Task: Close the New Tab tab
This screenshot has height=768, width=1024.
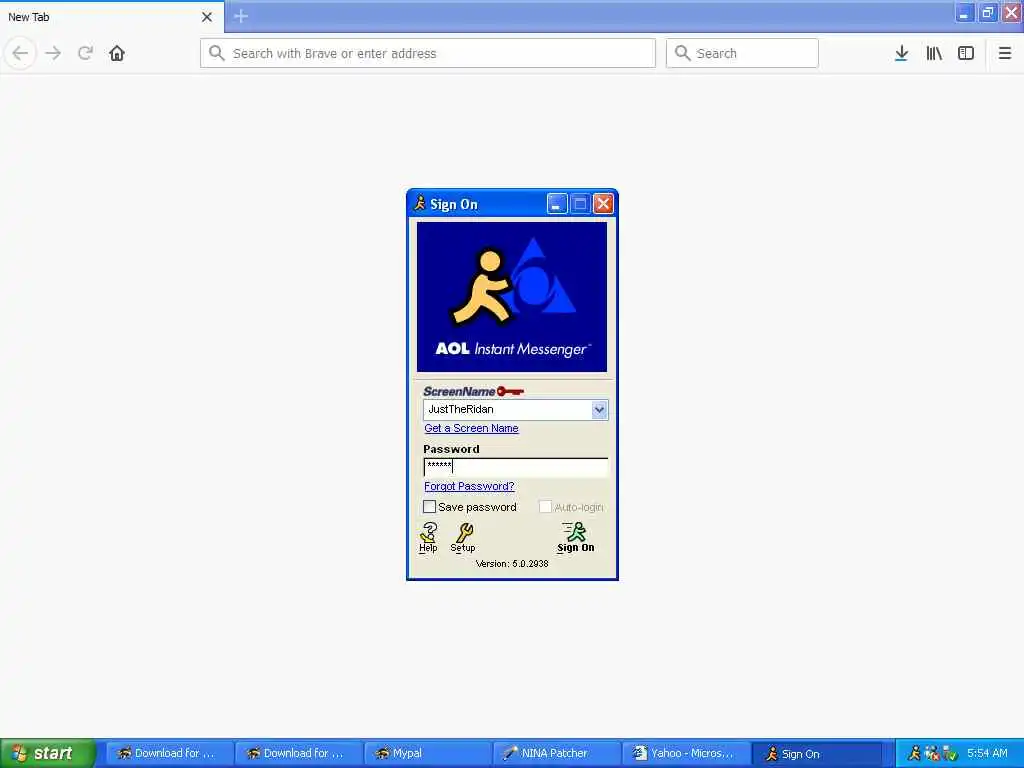Action: point(207,17)
